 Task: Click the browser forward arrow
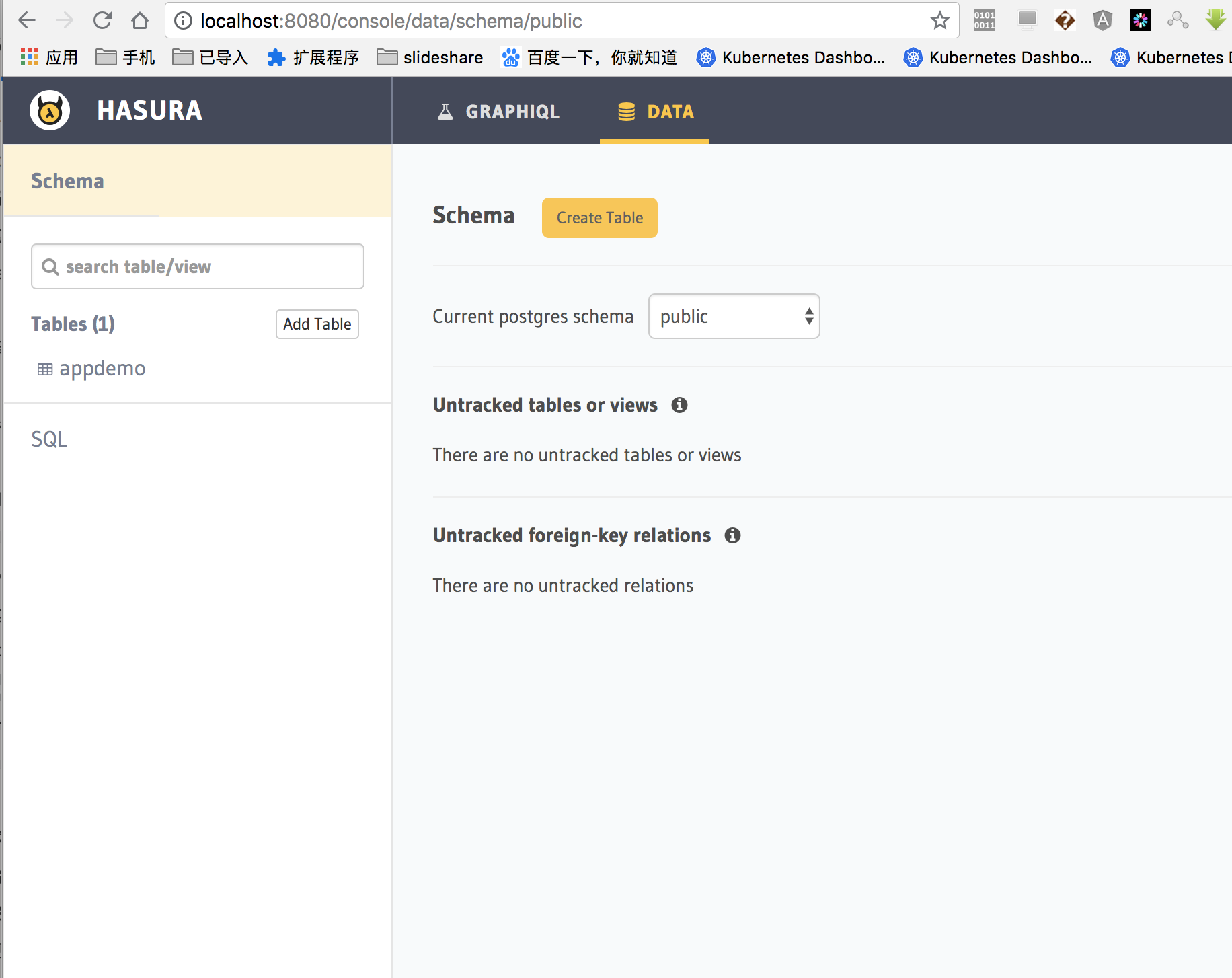click(x=65, y=21)
